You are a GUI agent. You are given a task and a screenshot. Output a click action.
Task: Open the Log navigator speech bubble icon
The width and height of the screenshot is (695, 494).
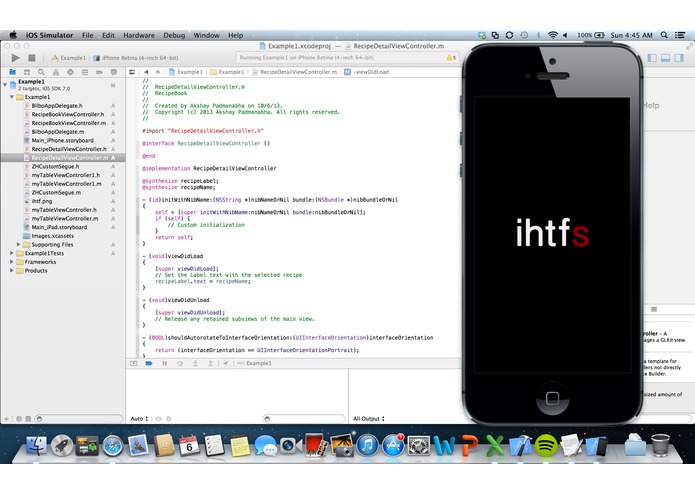click(114, 72)
